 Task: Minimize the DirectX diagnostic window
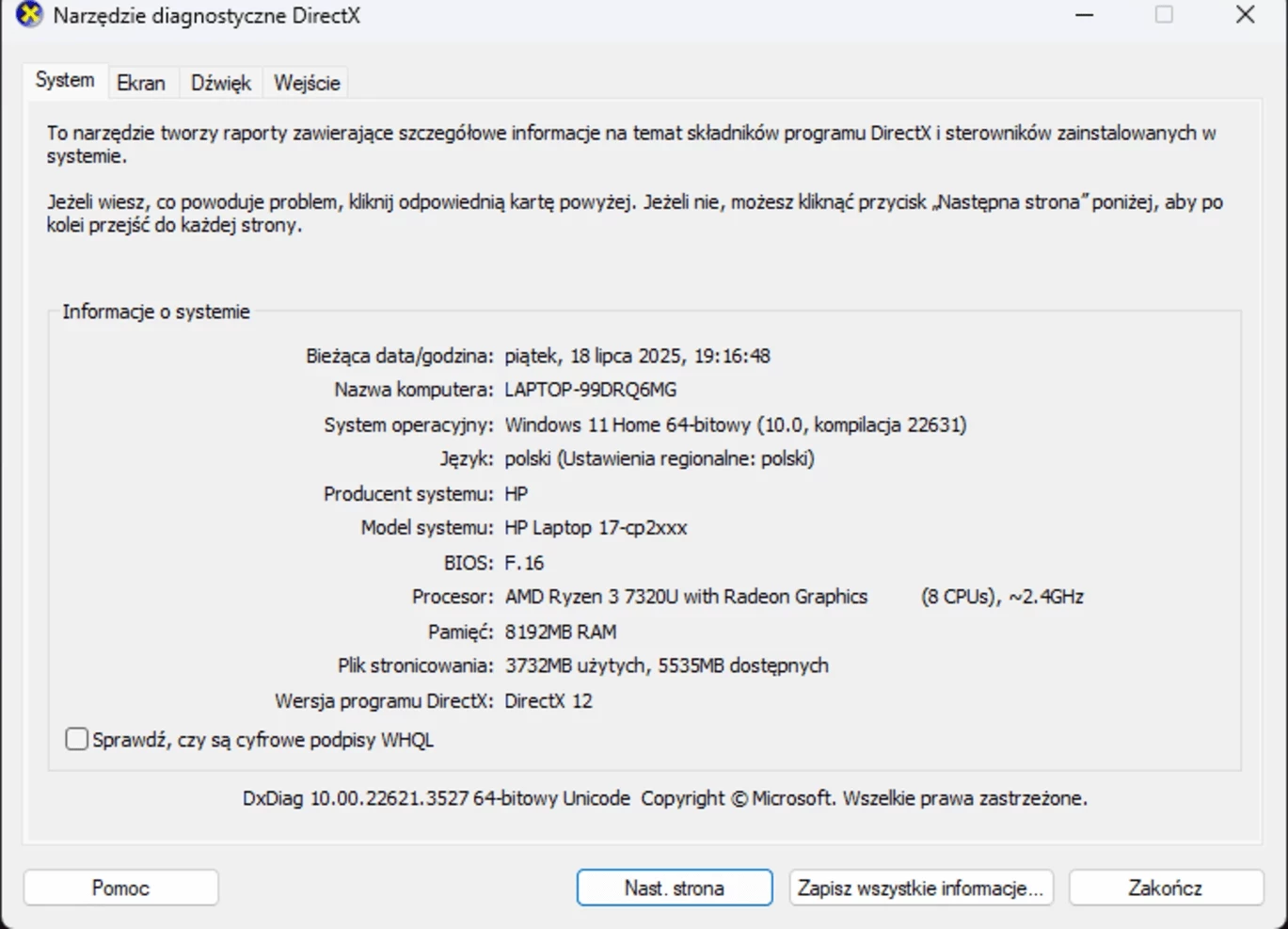pyautogui.click(x=1084, y=15)
